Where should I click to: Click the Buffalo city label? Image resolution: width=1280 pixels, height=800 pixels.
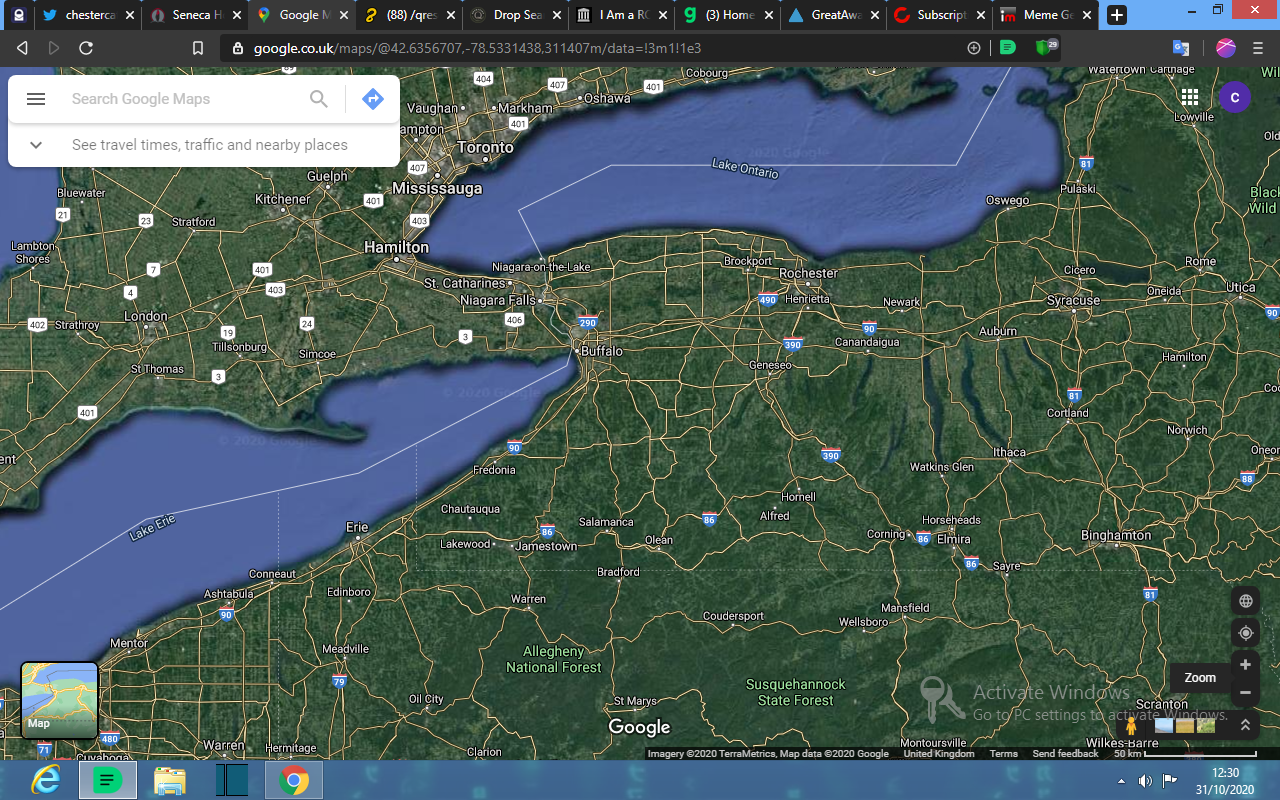click(x=602, y=351)
